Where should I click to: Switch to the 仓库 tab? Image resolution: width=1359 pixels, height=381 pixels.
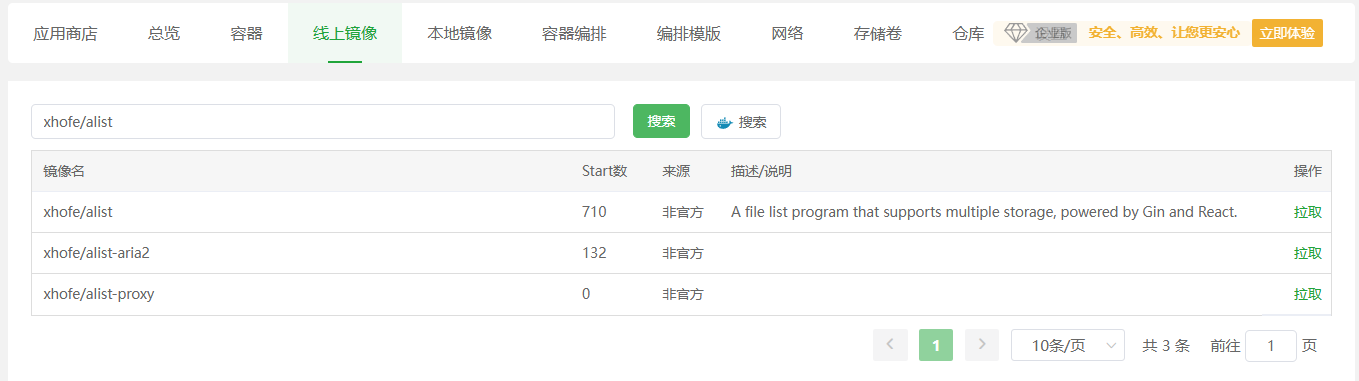pyautogui.click(x=968, y=33)
